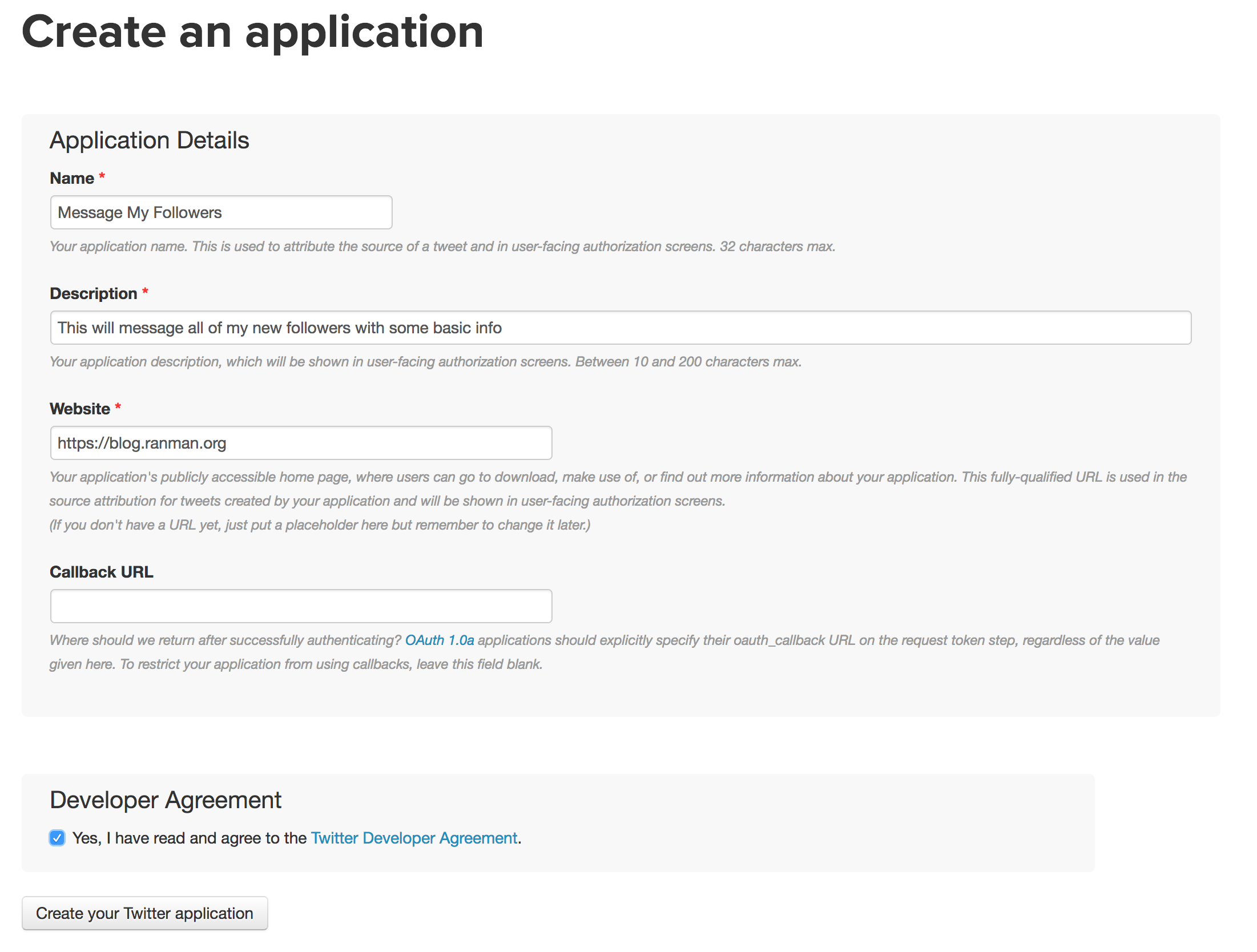Click the red asterisk beside Name

tap(102, 176)
